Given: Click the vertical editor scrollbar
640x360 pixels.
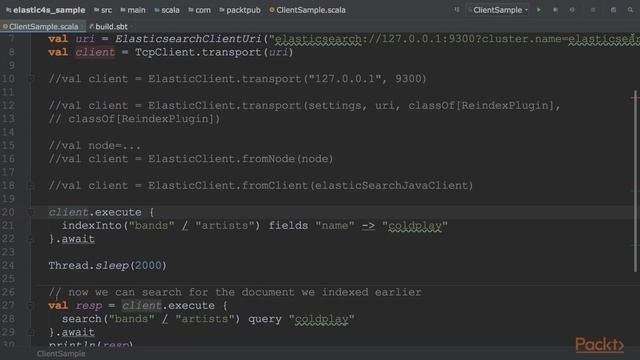Looking at the screenshot, I should click(x=635, y=182).
